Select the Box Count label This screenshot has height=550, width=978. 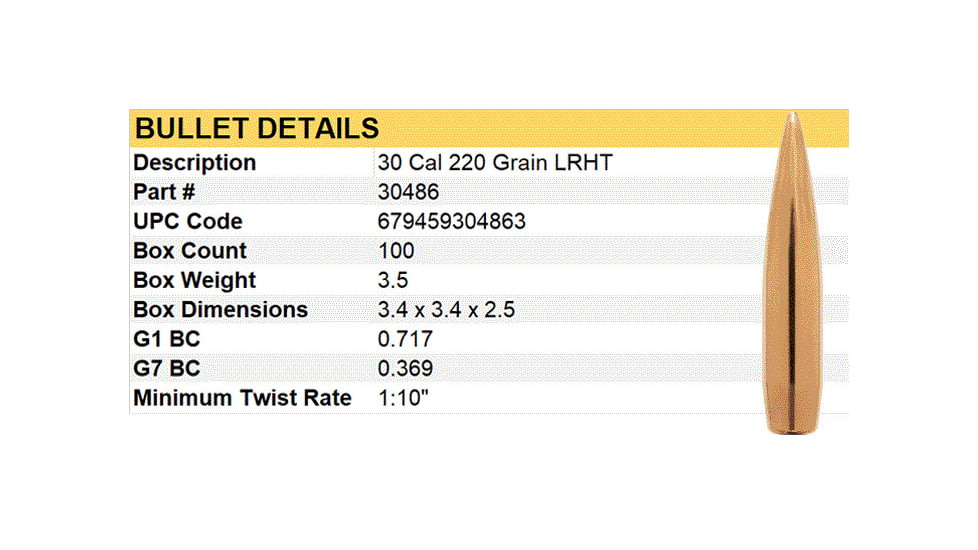coord(190,251)
